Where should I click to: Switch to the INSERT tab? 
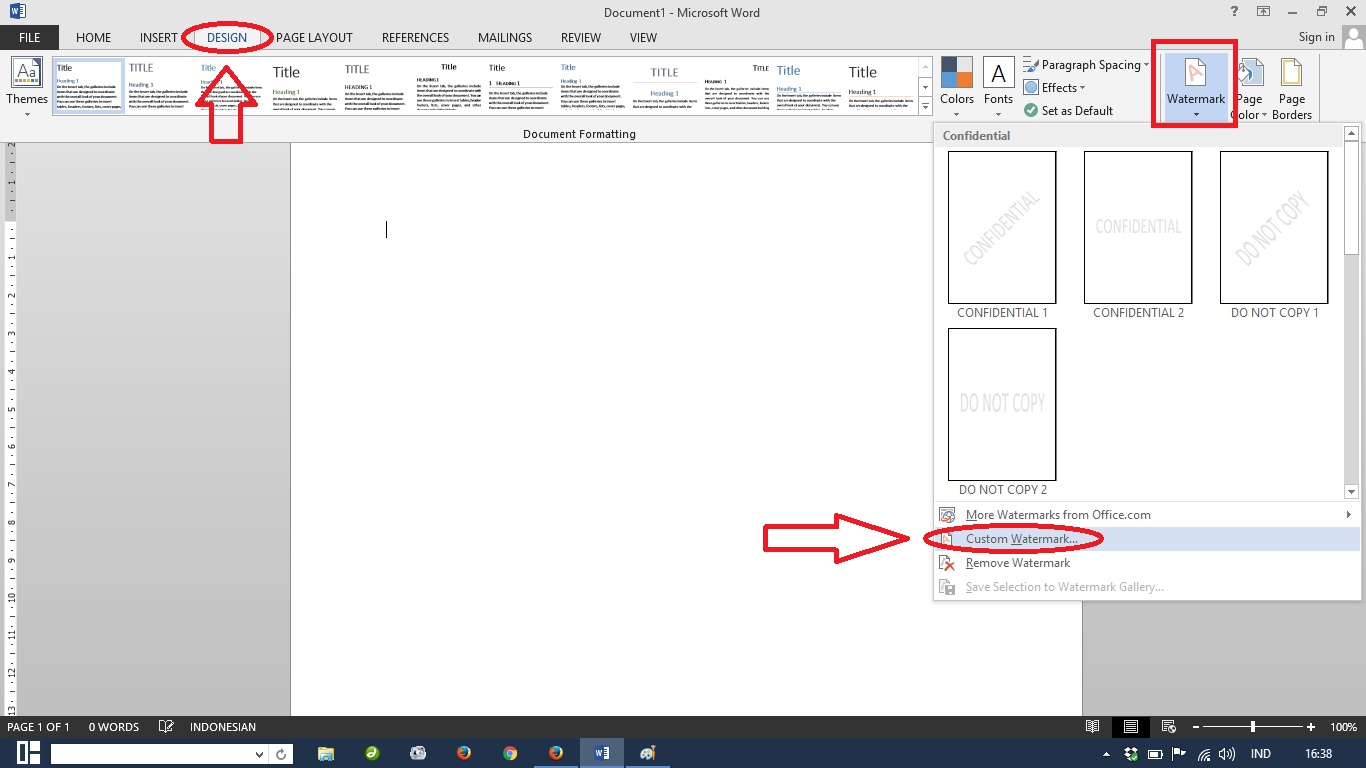159,38
